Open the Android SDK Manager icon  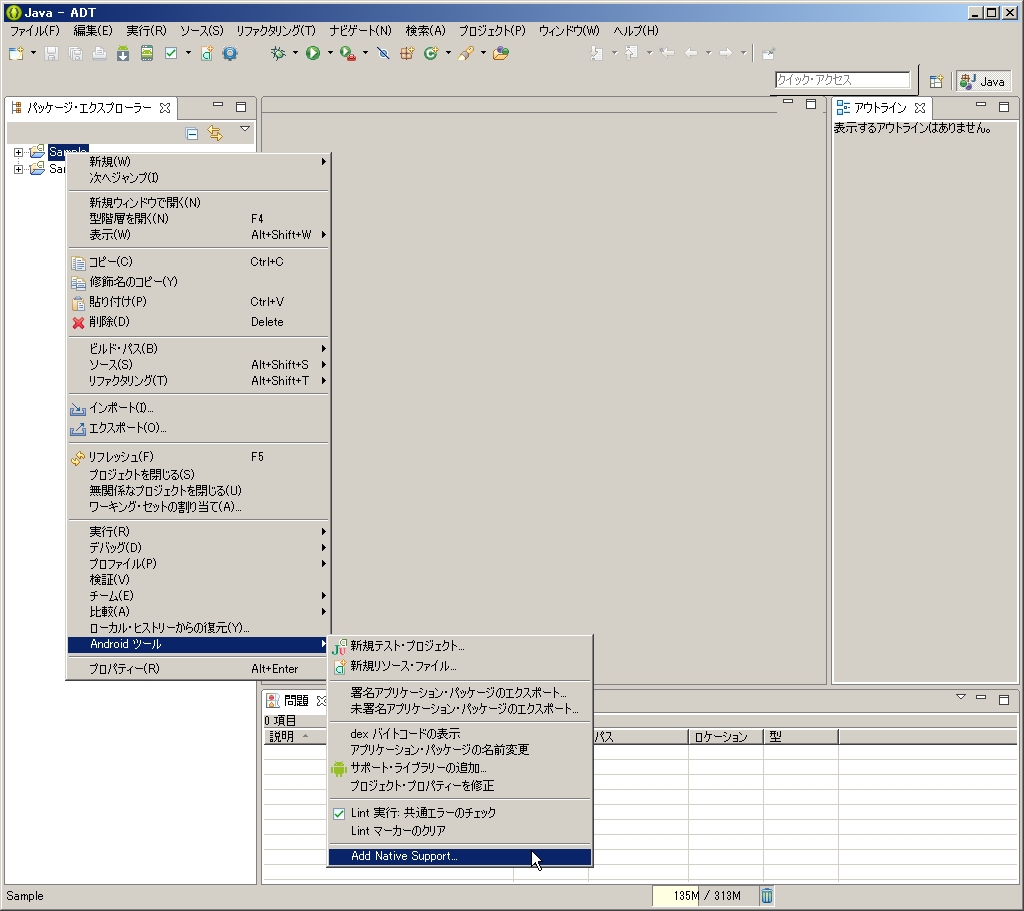(123, 54)
